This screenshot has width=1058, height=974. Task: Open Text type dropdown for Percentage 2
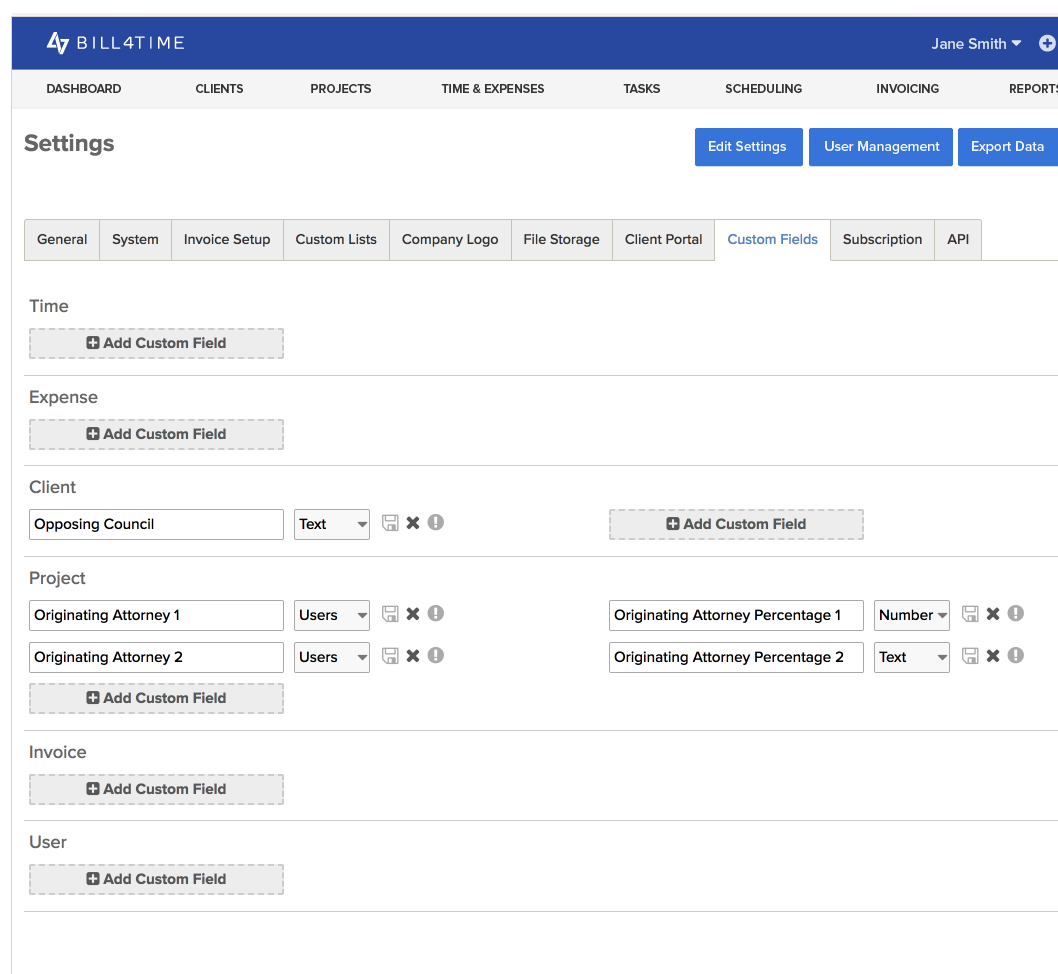click(x=912, y=657)
